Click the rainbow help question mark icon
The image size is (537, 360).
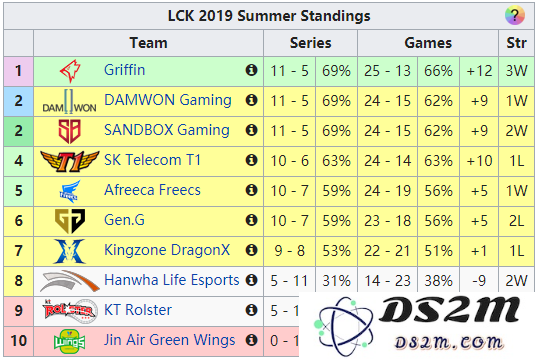click(x=514, y=15)
